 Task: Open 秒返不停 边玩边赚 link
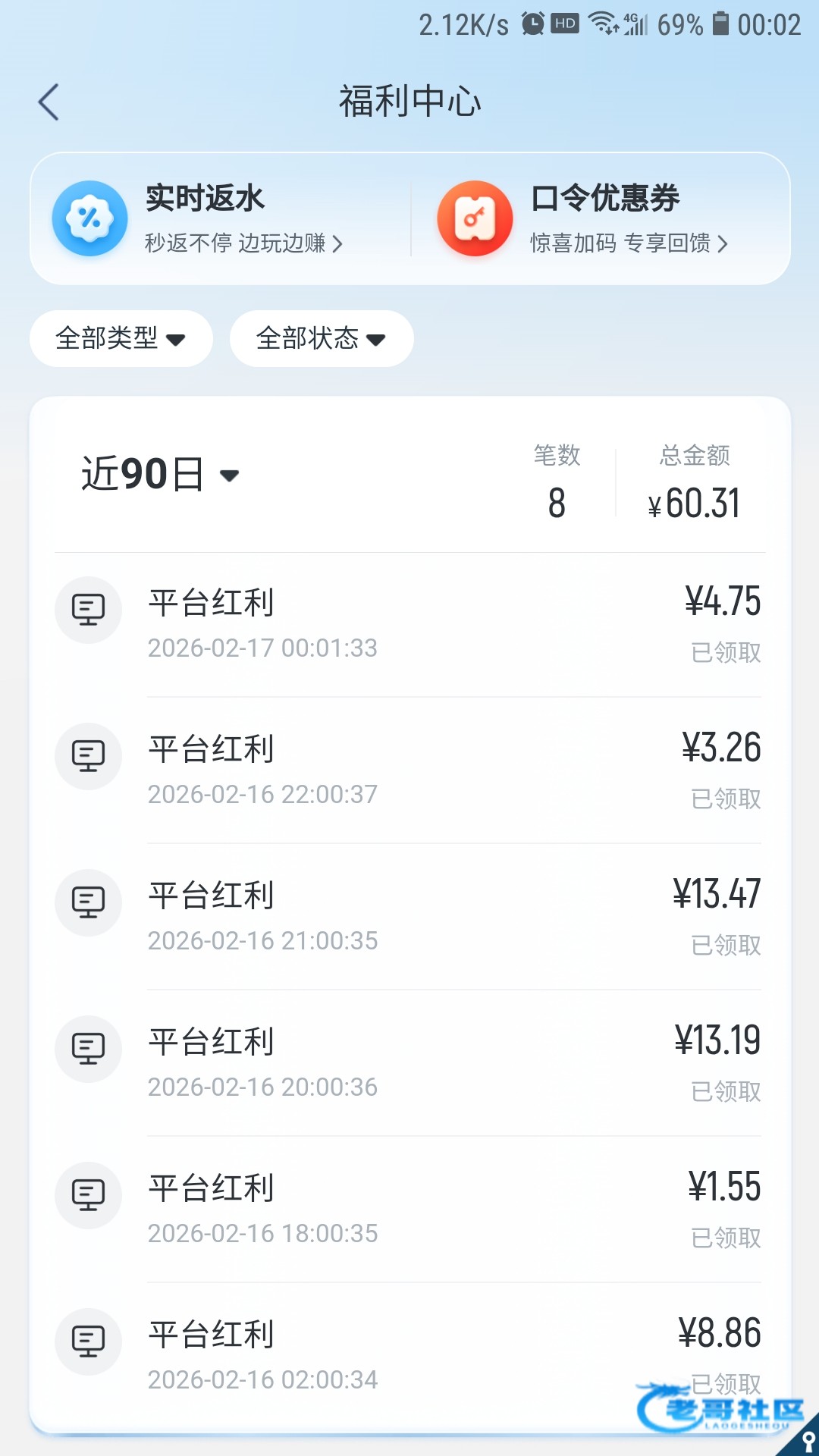point(243,243)
